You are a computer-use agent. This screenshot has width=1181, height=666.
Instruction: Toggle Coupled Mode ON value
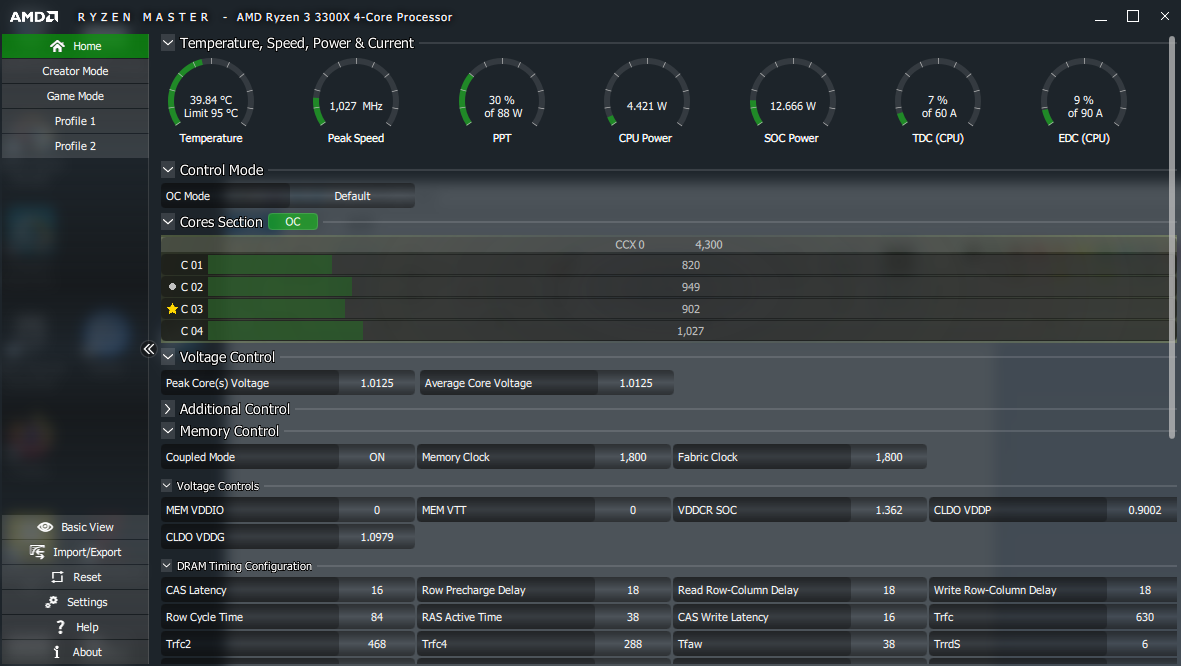point(377,457)
